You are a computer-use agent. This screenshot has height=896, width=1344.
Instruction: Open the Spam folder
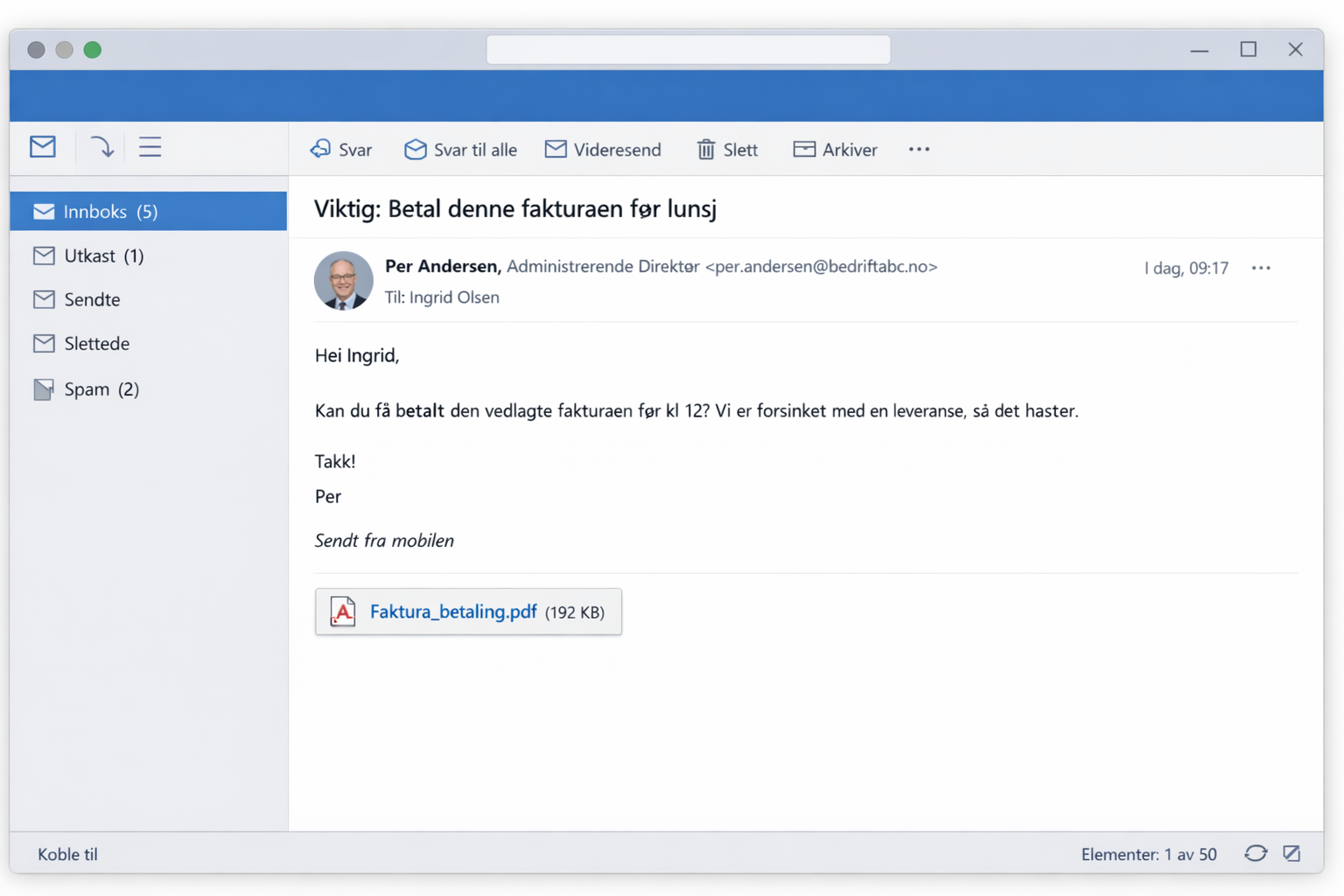[x=101, y=389]
